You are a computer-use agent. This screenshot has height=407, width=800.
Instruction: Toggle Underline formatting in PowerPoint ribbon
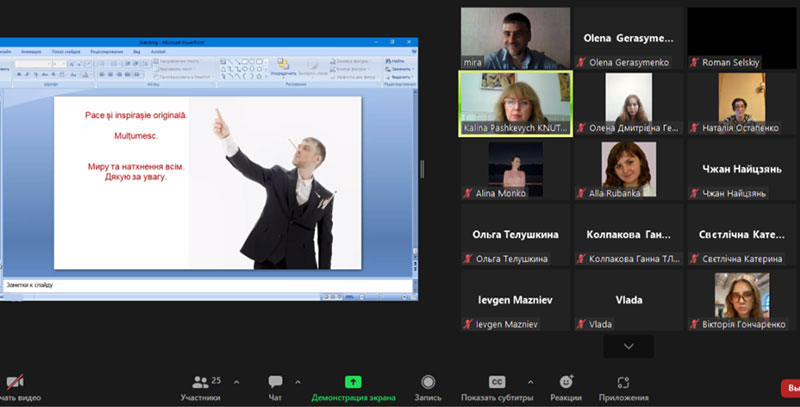[36, 74]
